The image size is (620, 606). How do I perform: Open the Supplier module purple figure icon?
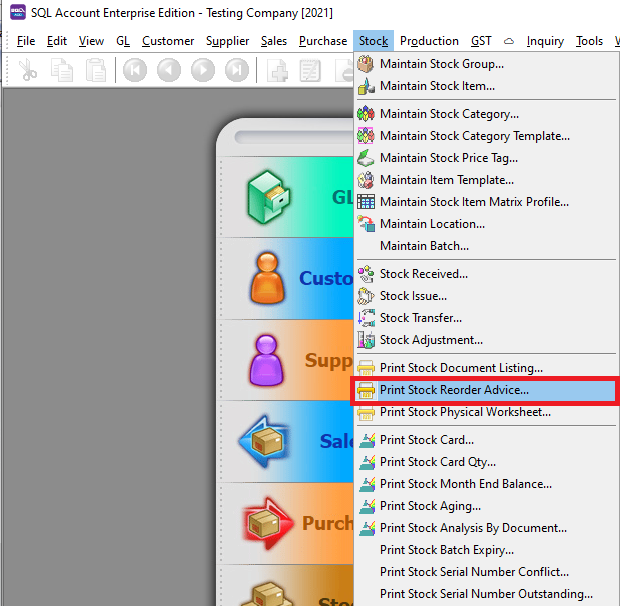269,360
